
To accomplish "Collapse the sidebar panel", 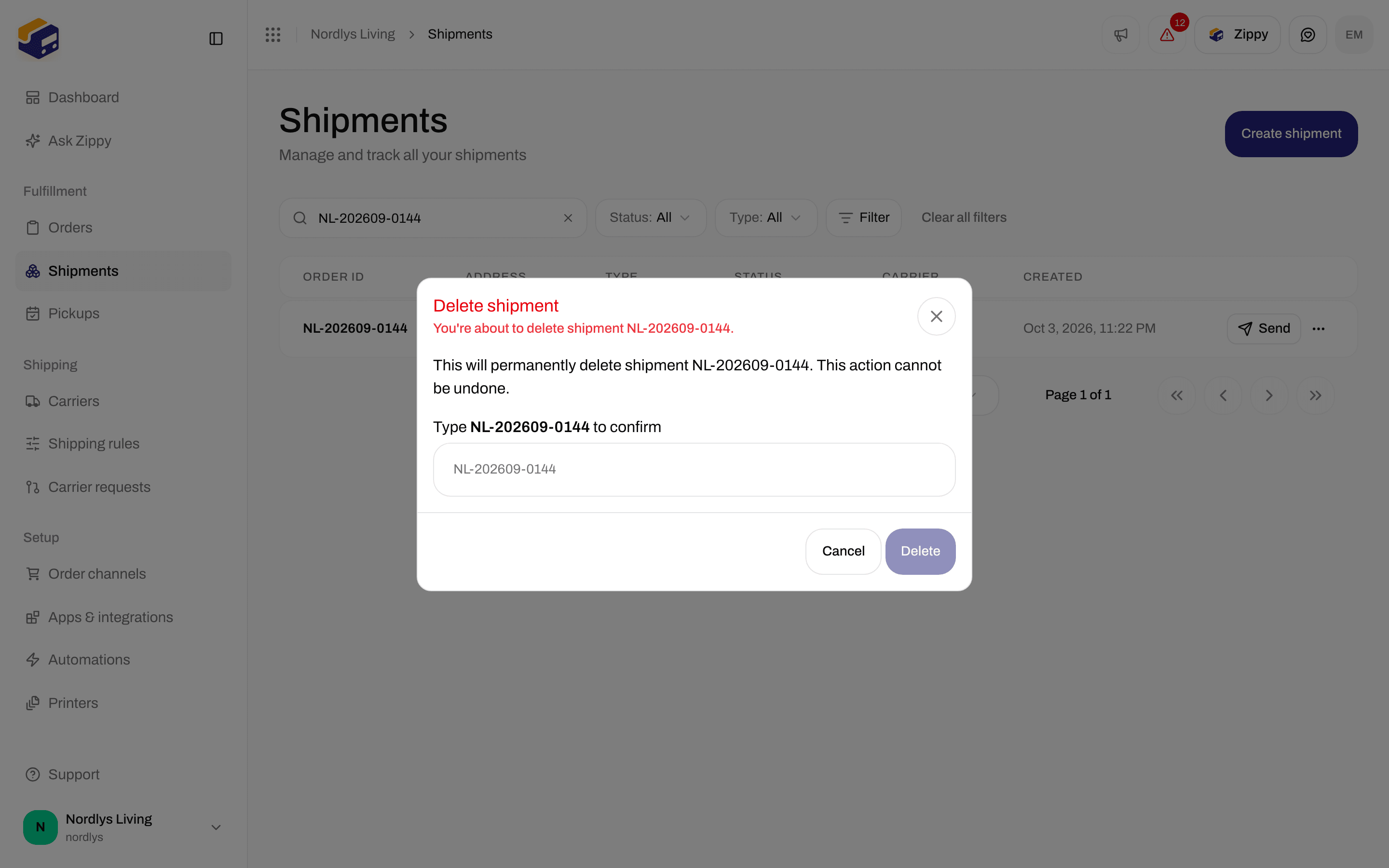I will pos(216,39).
